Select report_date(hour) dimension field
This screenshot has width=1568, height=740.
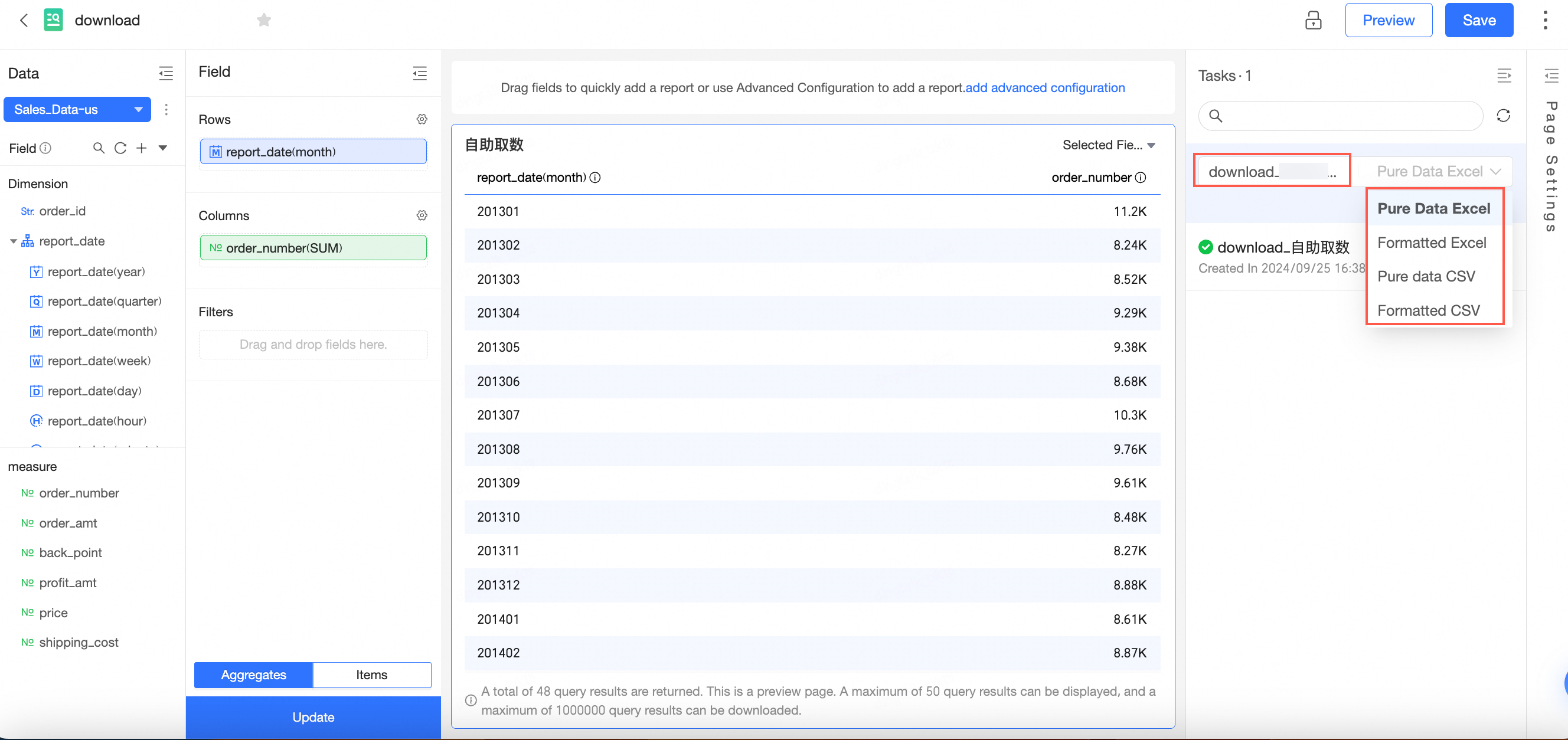point(97,421)
